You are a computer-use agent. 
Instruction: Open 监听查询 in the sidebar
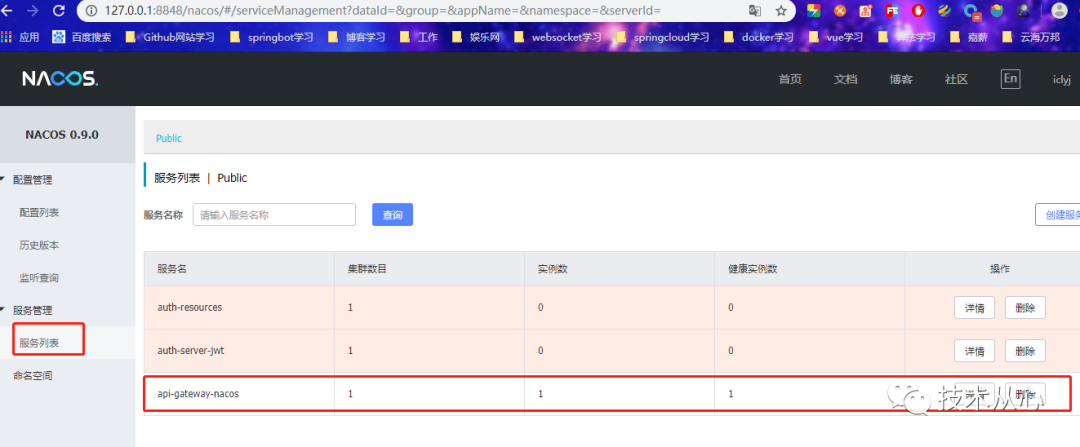39,278
